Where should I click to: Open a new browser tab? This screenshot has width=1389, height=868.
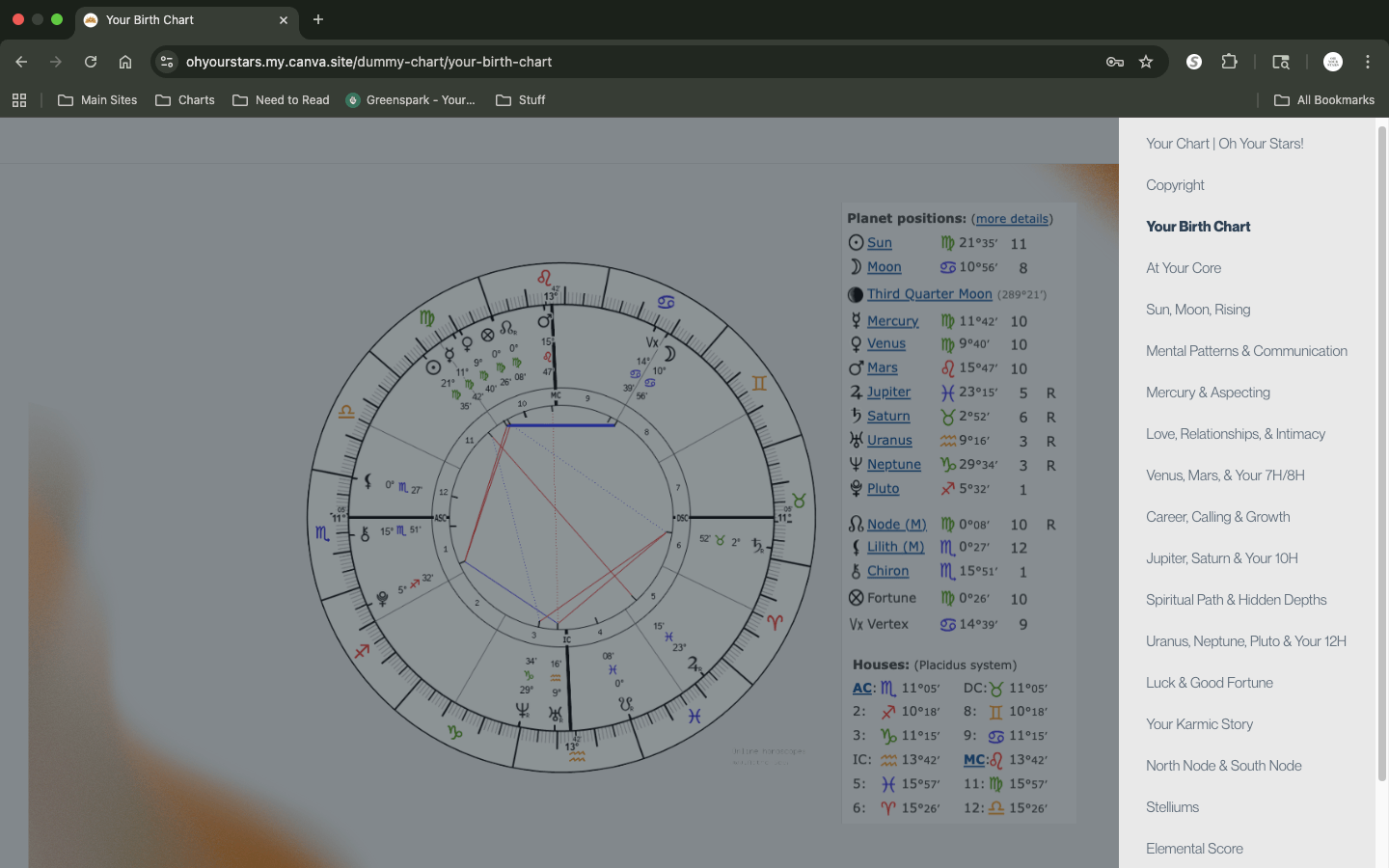318,19
